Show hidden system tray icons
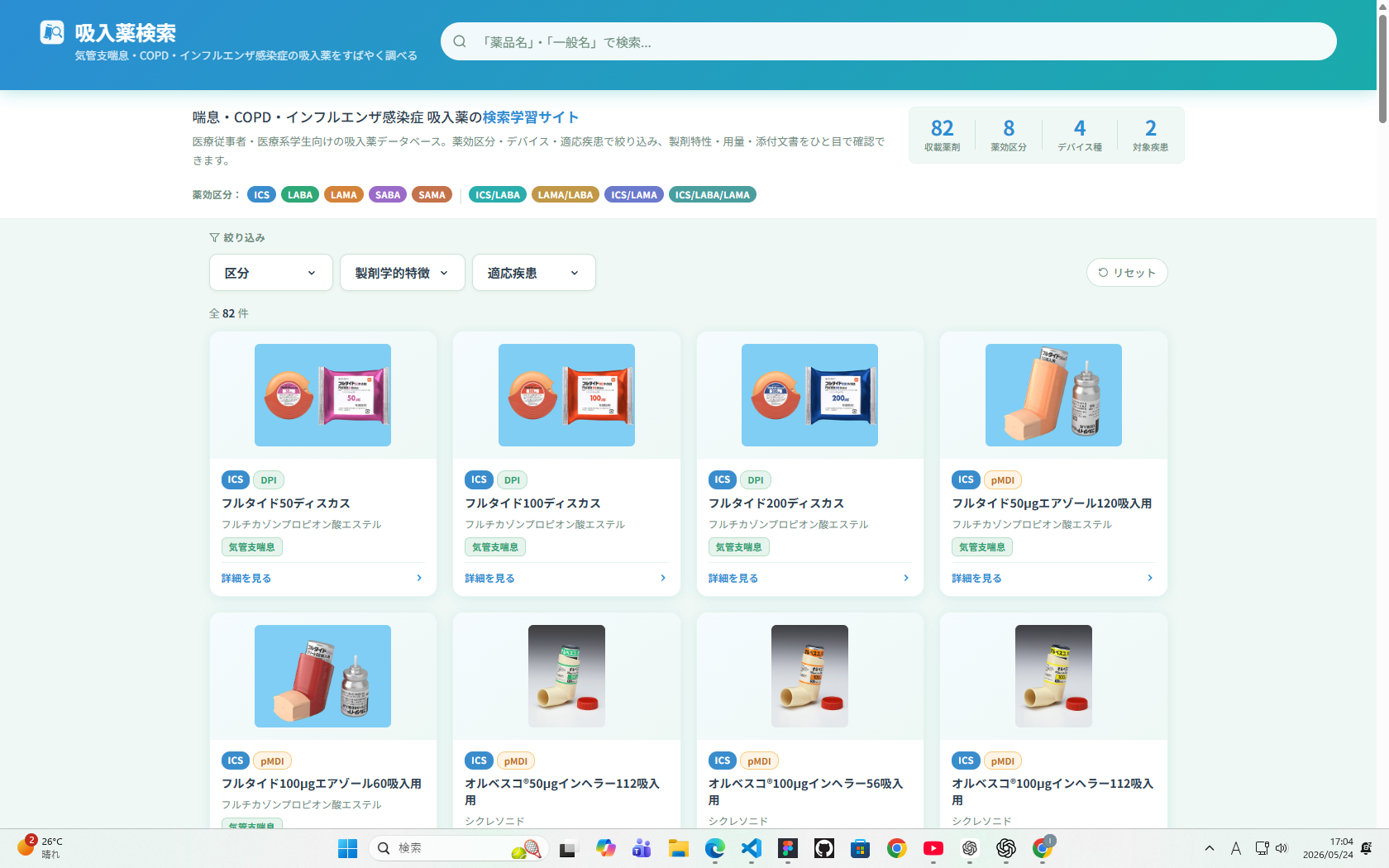 [x=1210, y=848]
